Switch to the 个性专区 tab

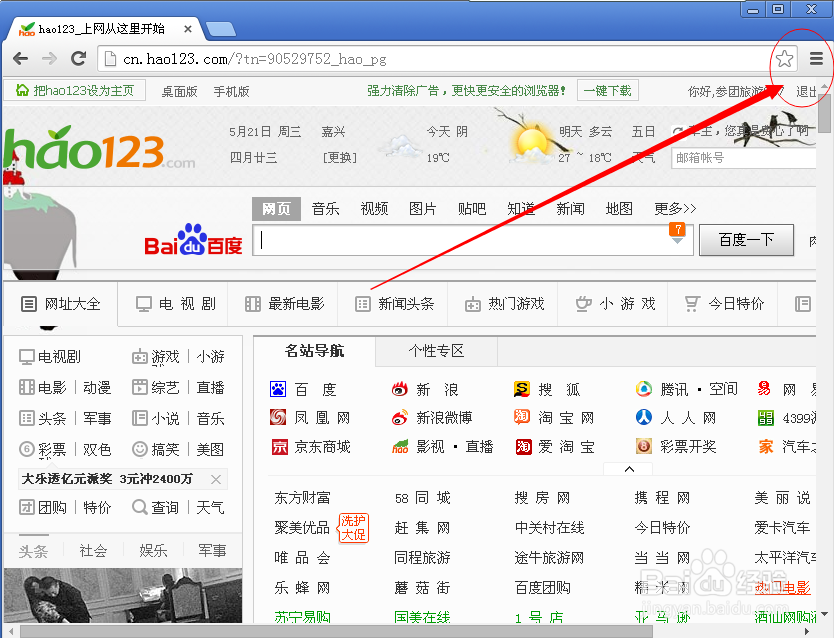[x=436, y=351]
